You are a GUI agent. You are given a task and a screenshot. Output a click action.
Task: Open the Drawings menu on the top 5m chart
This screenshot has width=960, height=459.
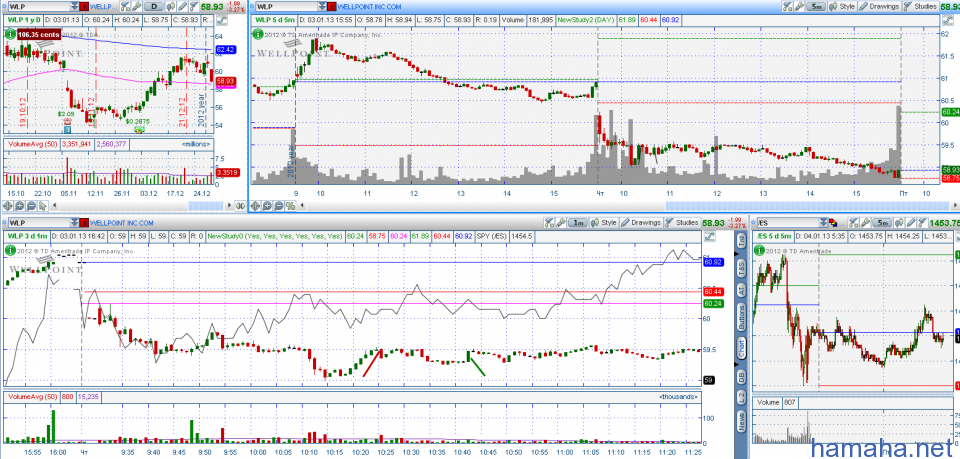[879, 6]
